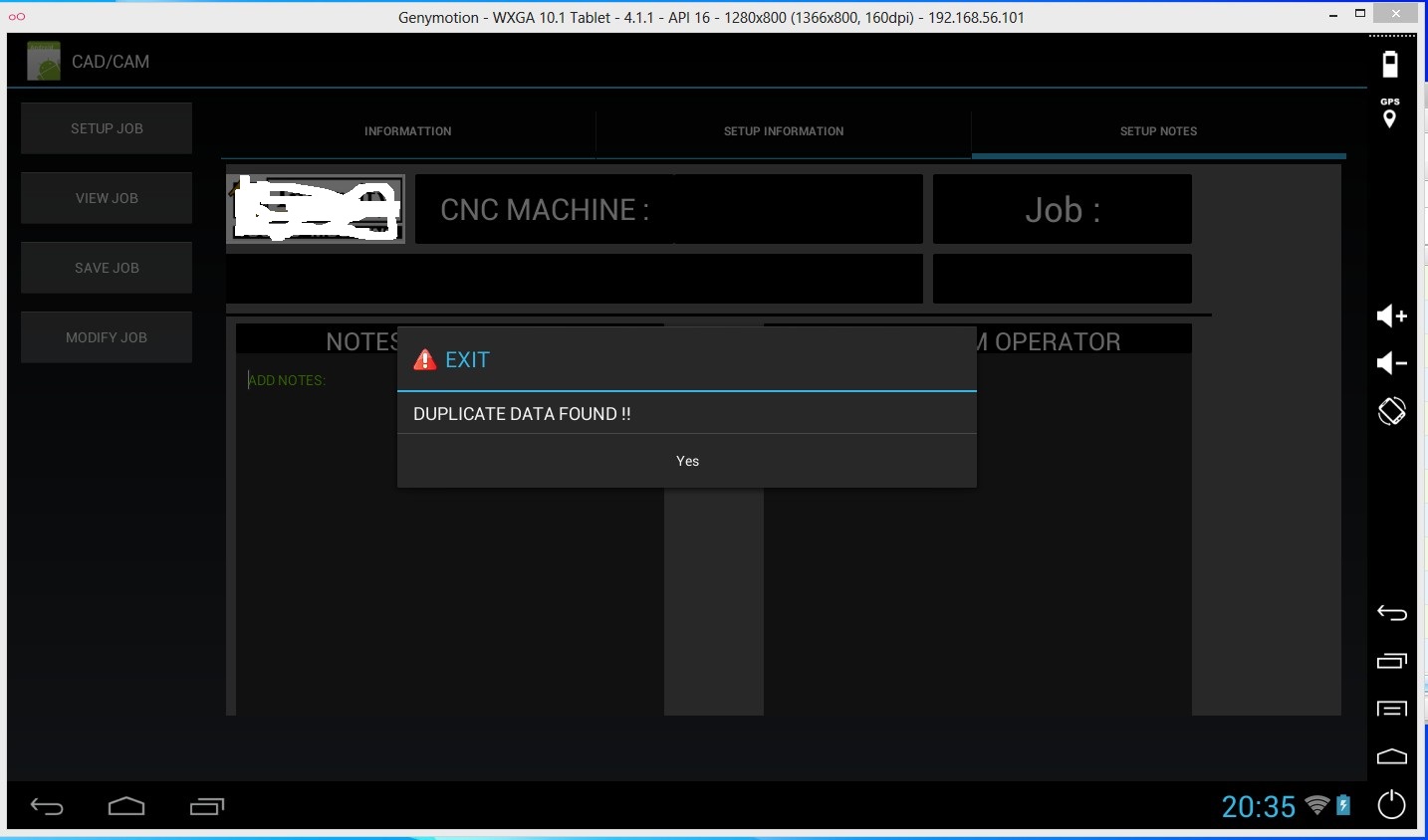
Task: Tap the Android recent apps button
Action: tap(207, 806)
